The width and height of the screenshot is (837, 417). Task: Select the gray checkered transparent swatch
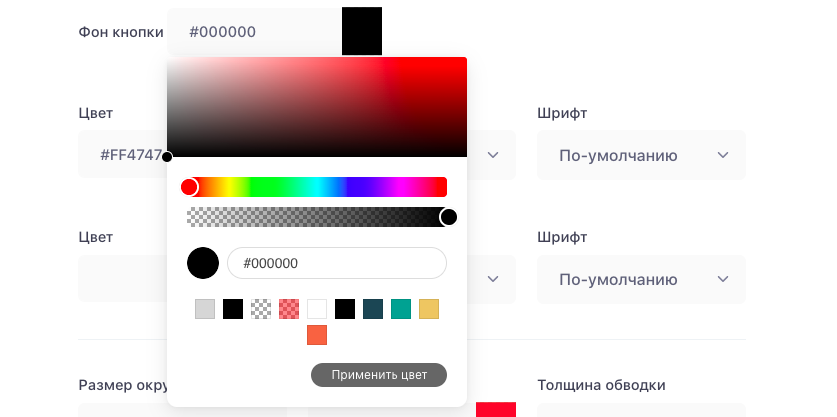pyautogui.click(x=261, y=309)
